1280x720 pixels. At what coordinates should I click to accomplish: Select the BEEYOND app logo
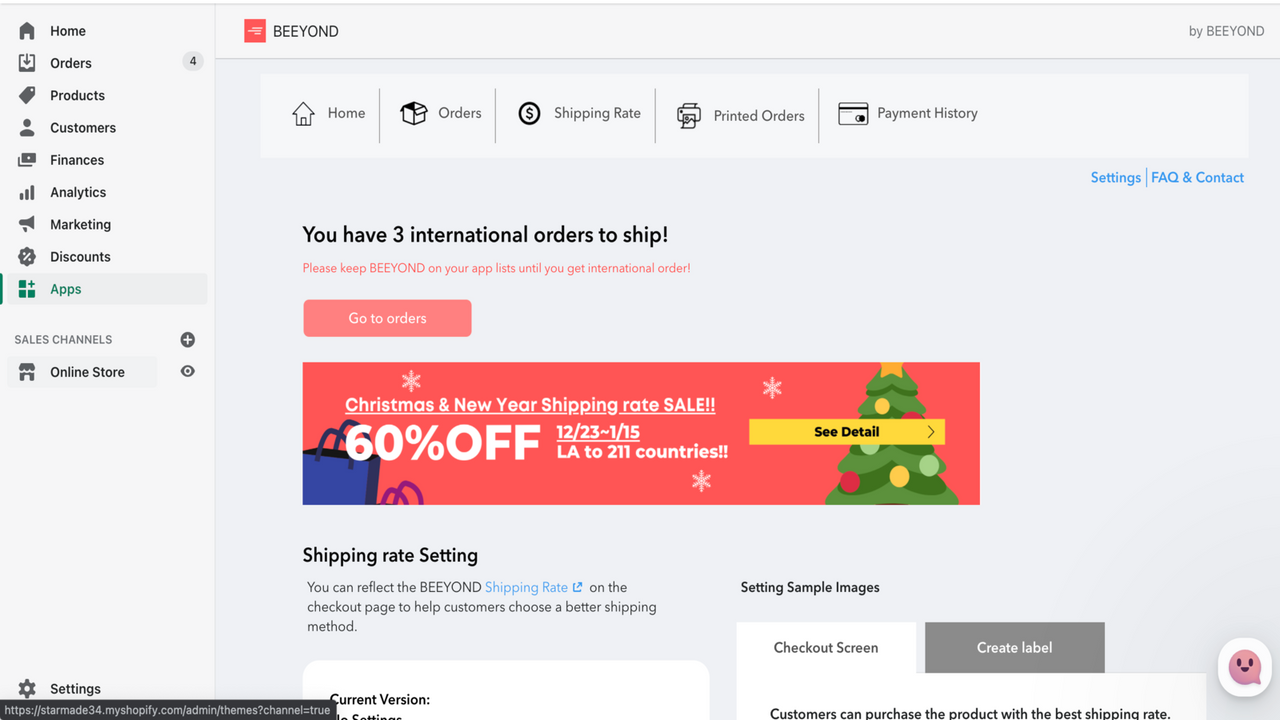[255, 30]
